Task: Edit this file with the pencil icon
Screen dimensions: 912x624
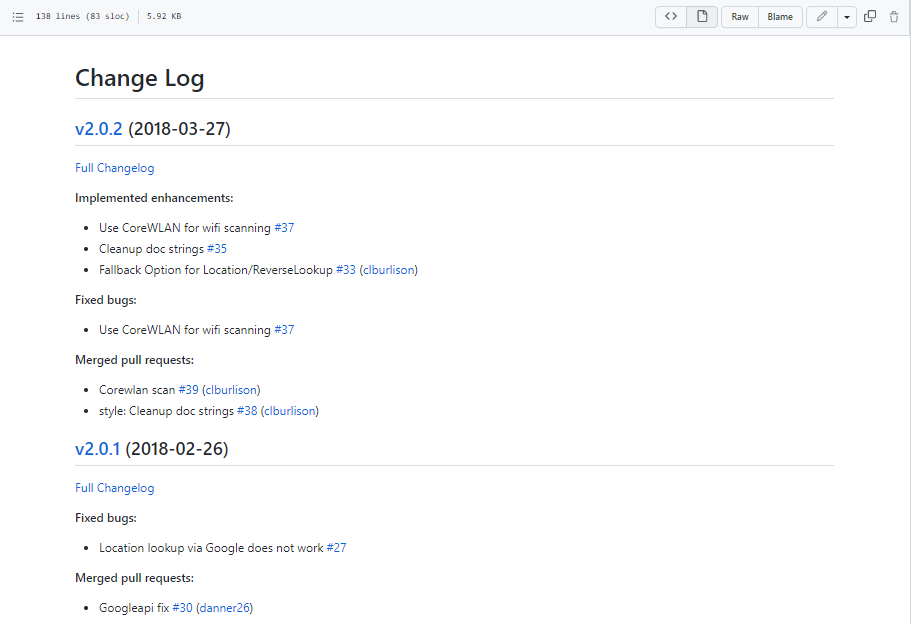Action: point(821,16)
